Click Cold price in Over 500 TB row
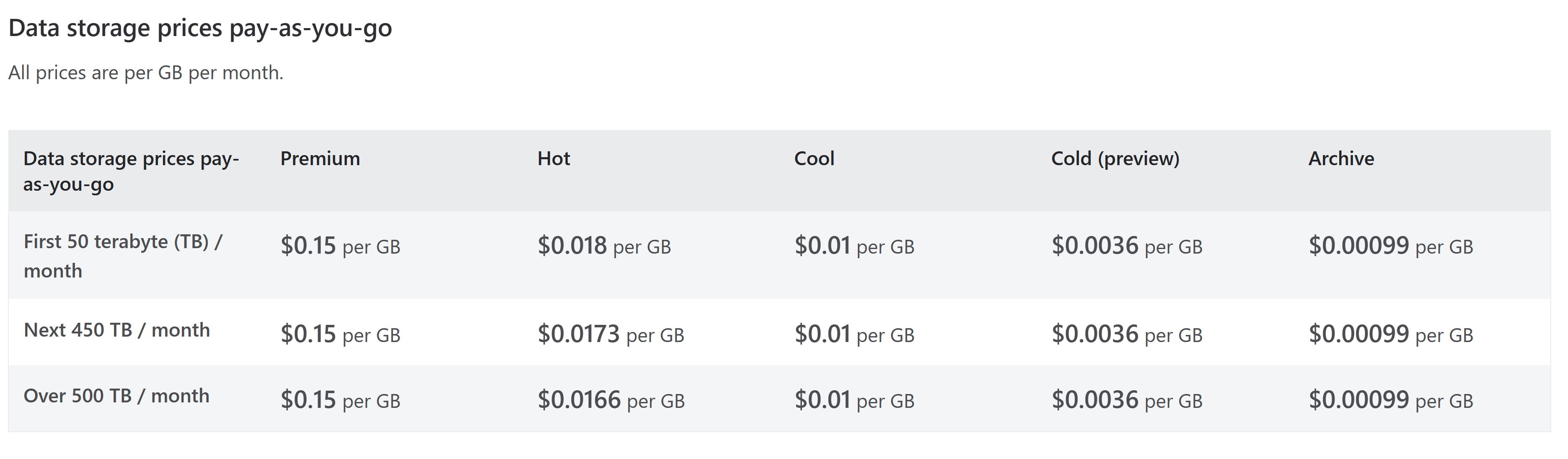 (x=1127, y=400)
